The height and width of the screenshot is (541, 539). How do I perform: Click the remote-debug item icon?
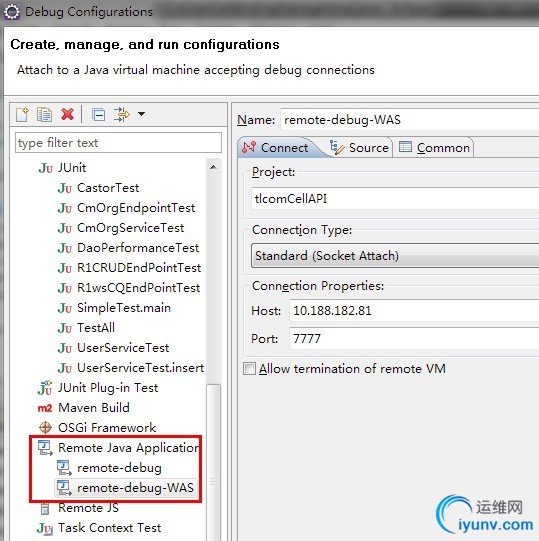tap(64, 468)
